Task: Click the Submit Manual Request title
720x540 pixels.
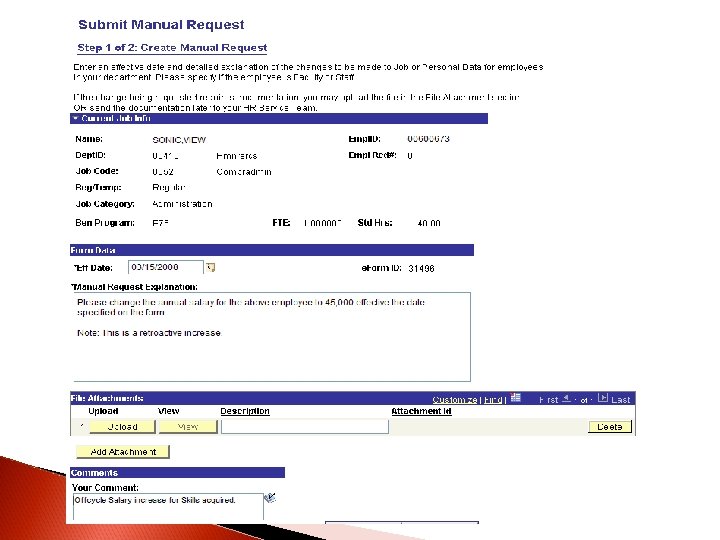Action: [x=161, y=24]
